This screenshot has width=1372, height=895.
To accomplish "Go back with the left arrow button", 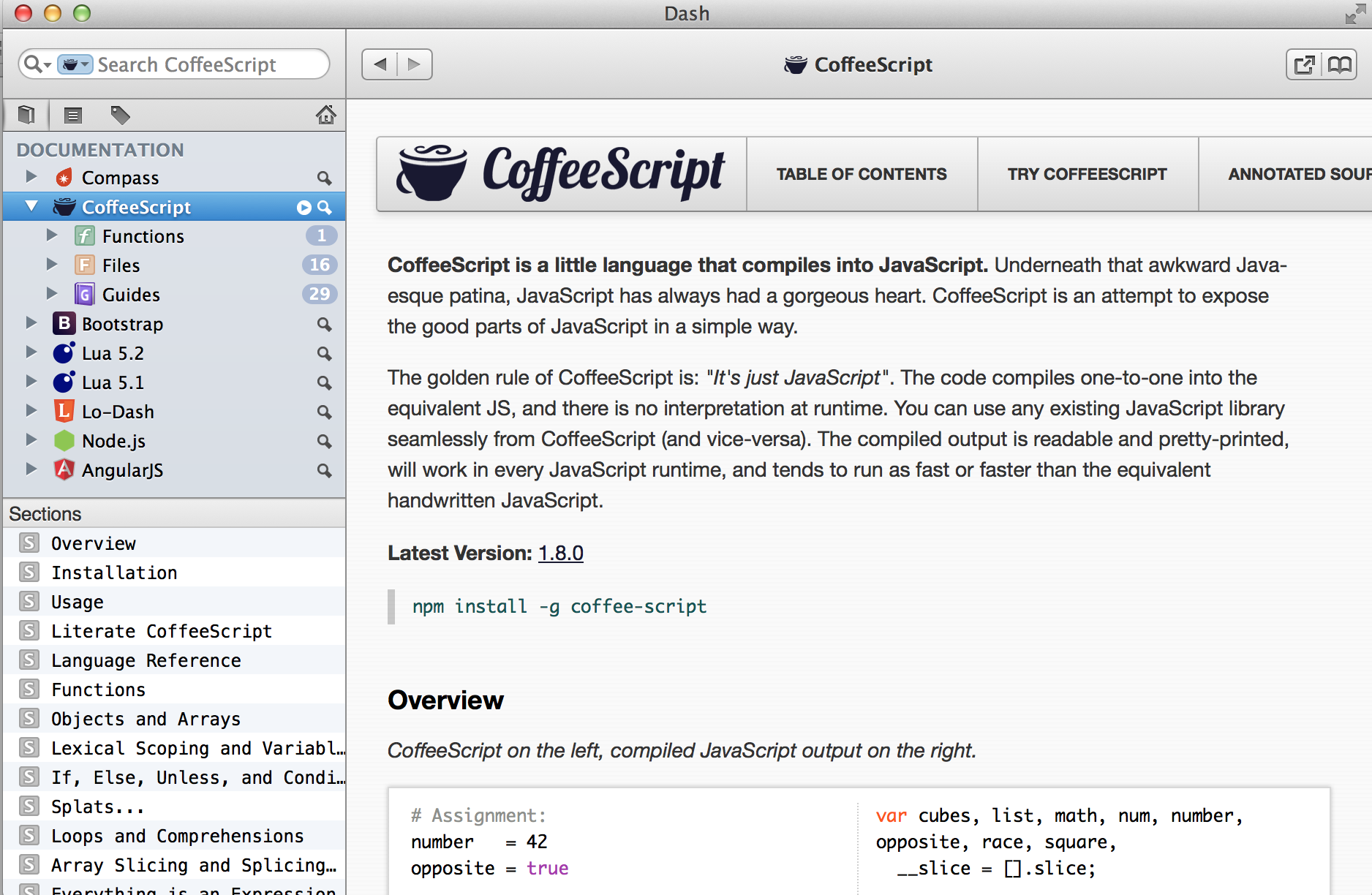I will coord(380,64).
